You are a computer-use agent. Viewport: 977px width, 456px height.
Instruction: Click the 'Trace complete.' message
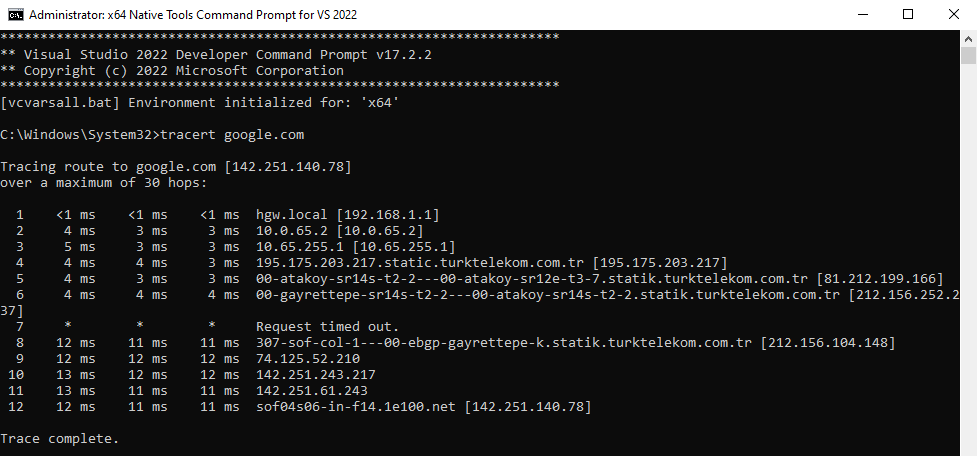[59, 439]
